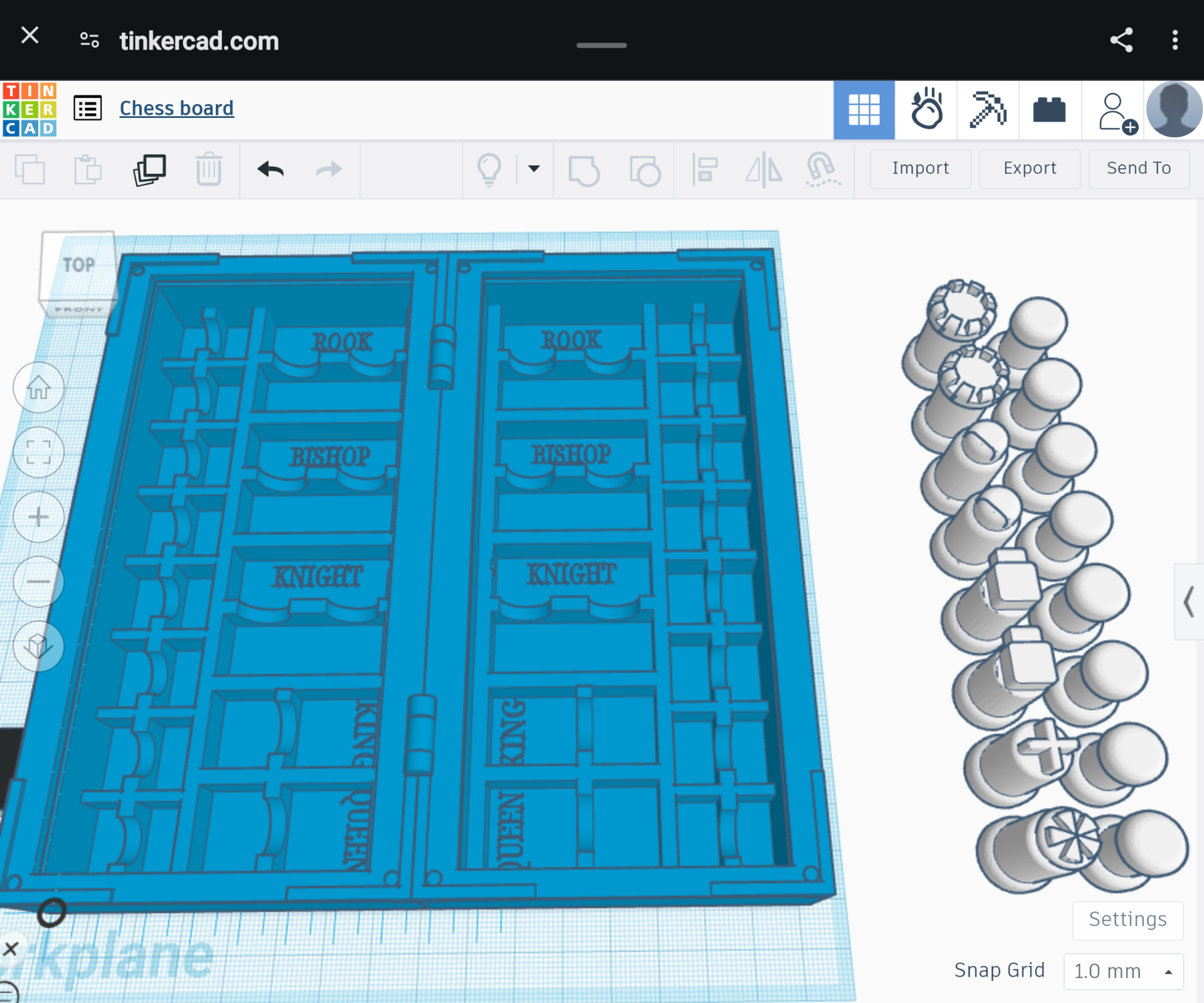
Task: Toggle show all lightbulb icon
Action: pyautogui.click(x=489, y=169)
